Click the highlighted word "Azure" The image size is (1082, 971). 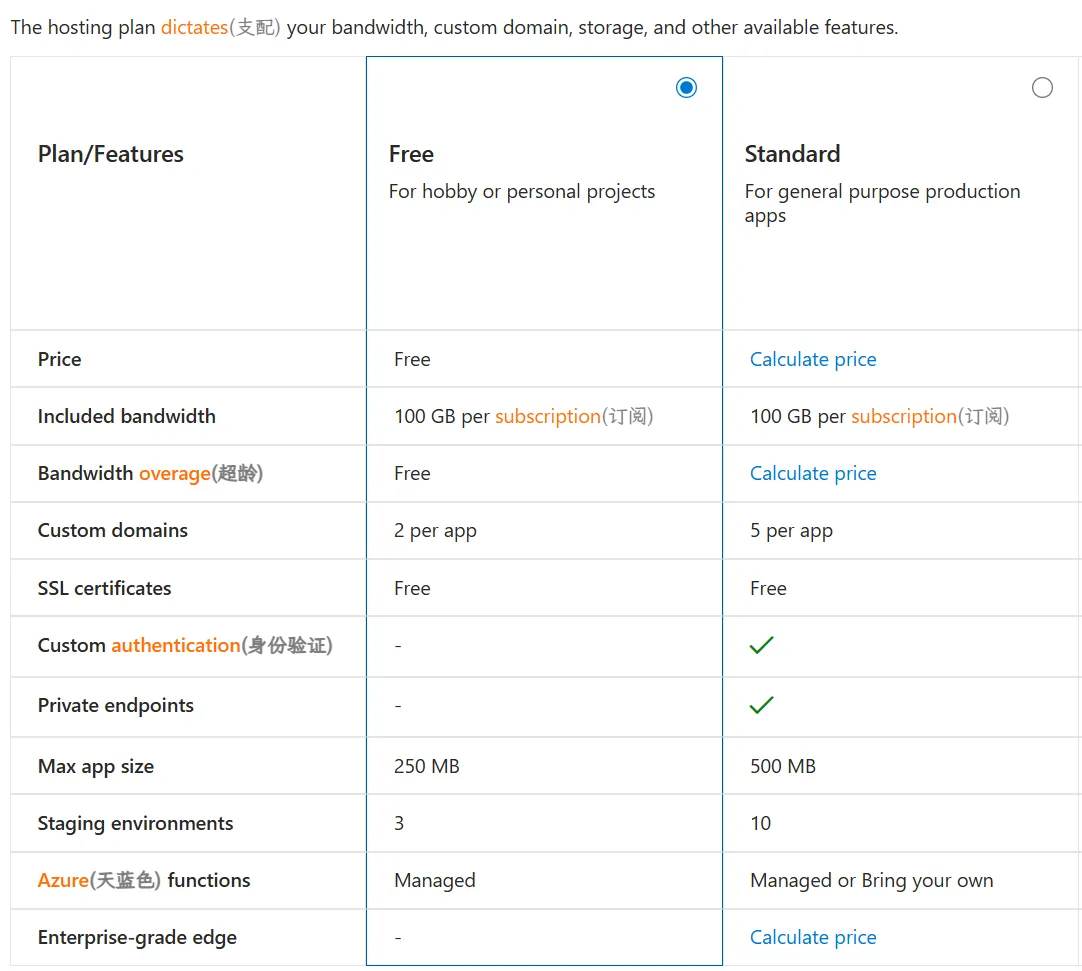pos(63,881)
